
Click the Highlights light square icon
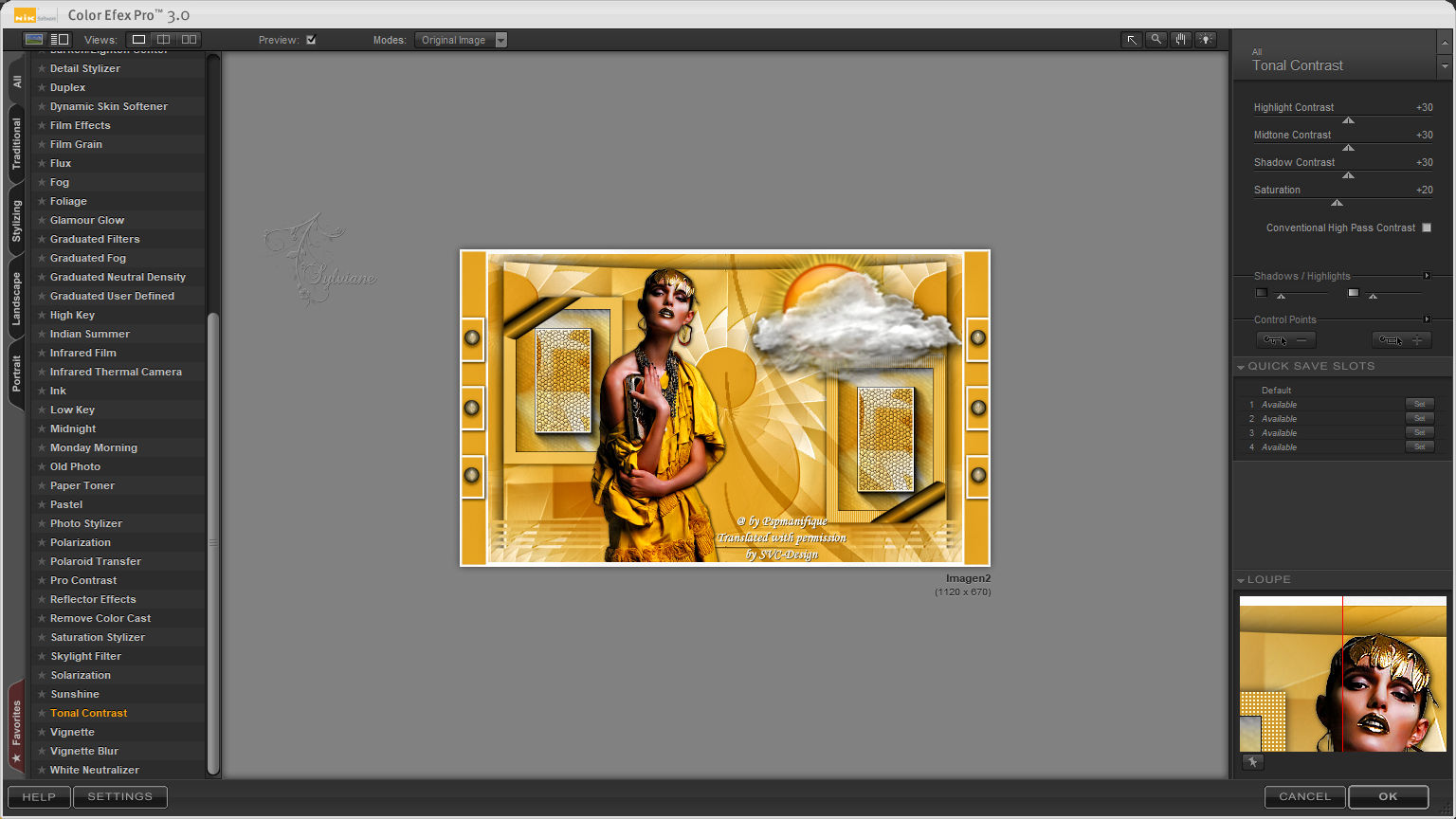(1354, 293)
